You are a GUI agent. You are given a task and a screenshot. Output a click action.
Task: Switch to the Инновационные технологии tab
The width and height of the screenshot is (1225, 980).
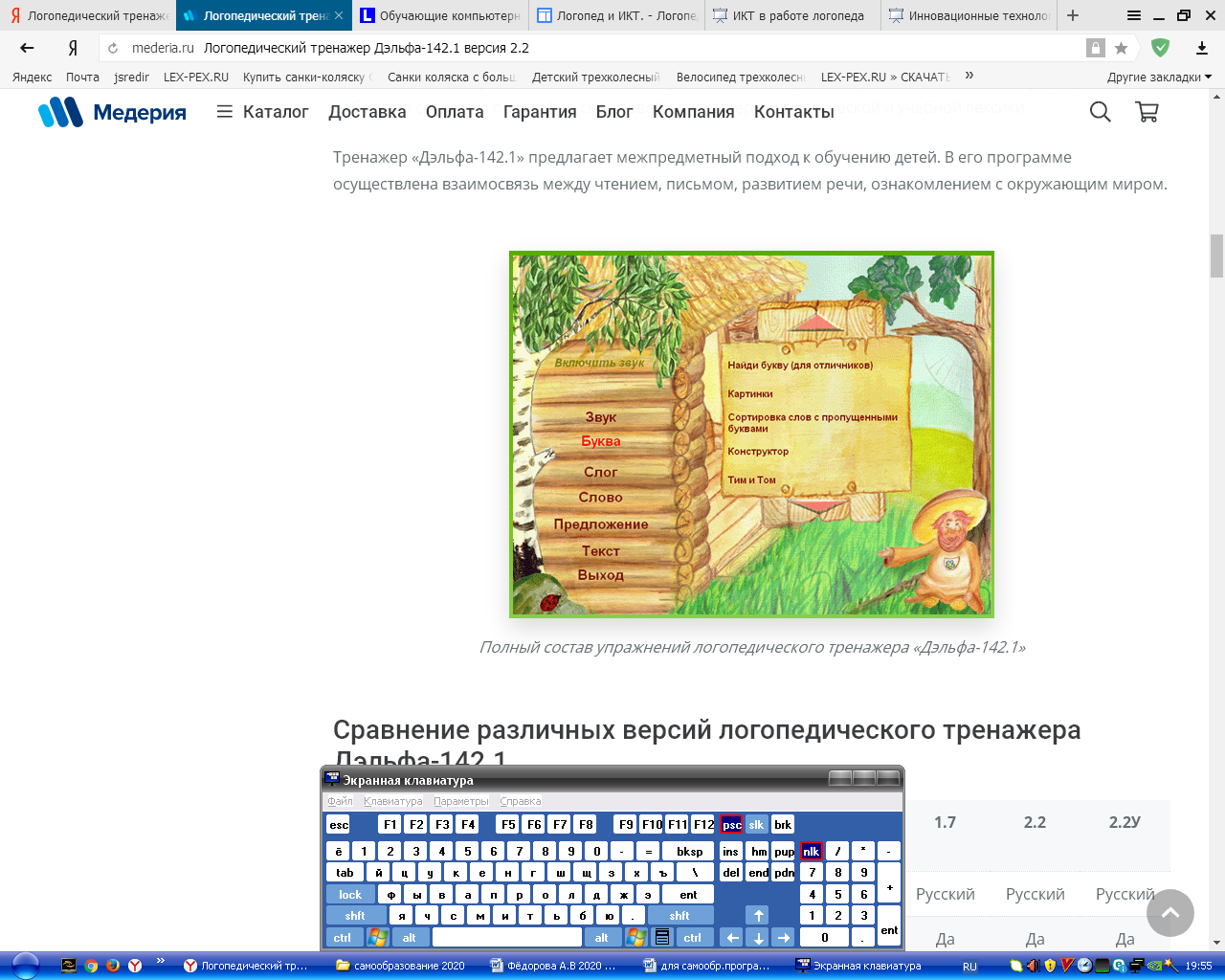(969, 15)
